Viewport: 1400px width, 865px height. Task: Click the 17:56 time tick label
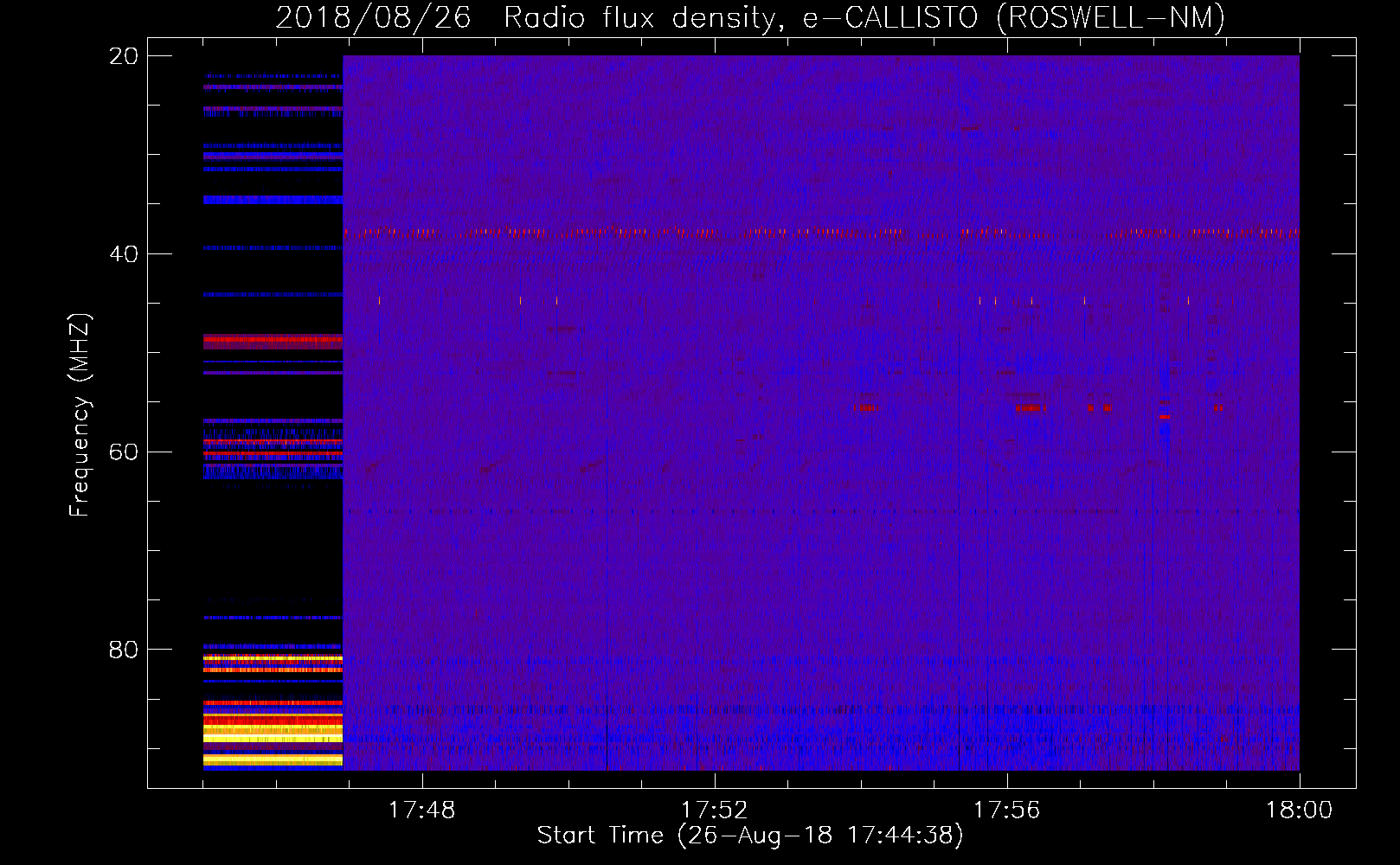coord(1007,811)
